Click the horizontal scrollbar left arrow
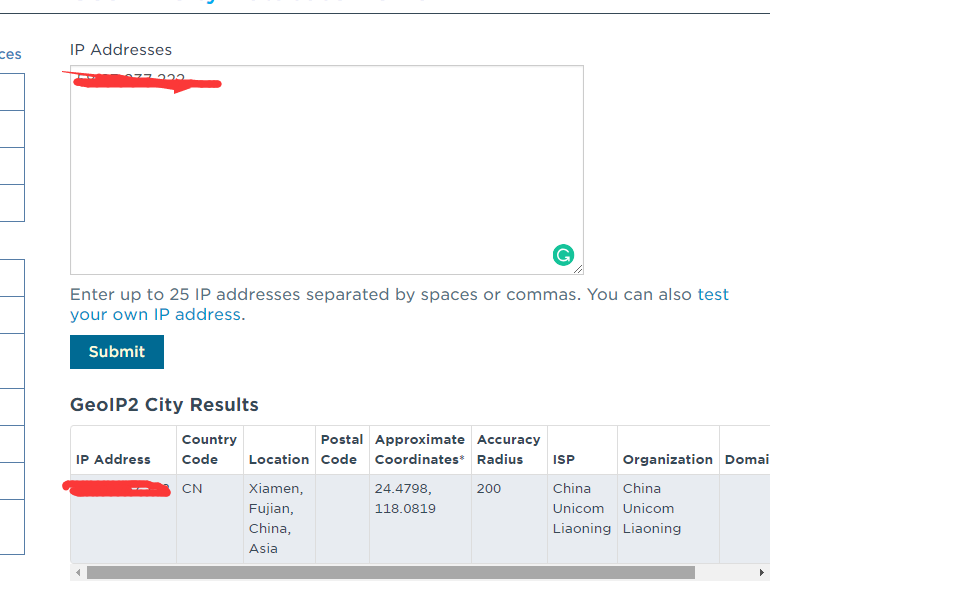Screen dimensions: 957x596 point(78,572)
